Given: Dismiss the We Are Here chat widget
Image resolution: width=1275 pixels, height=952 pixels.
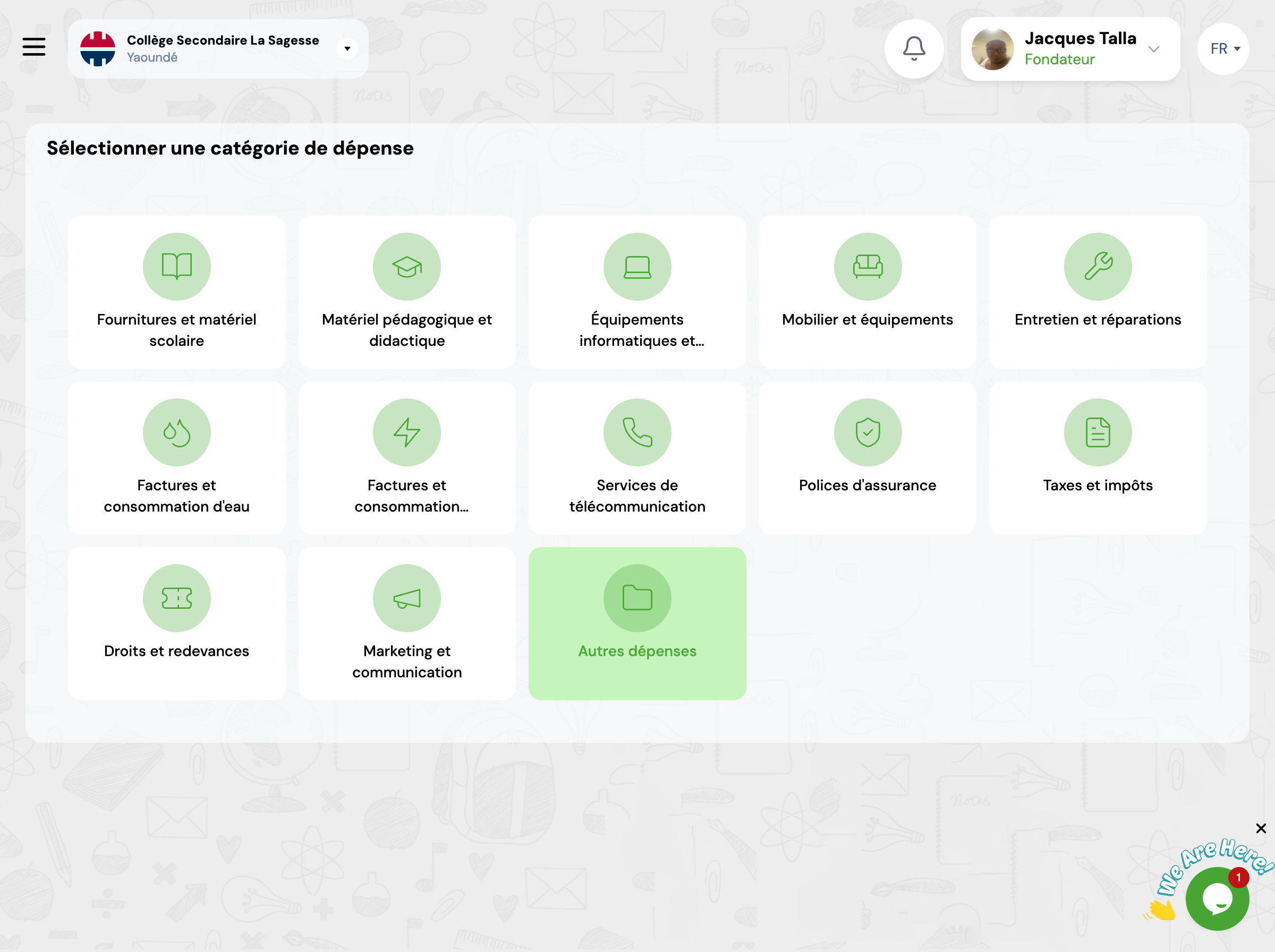Looking at the screenshot, I should (x=1261, y=828).
